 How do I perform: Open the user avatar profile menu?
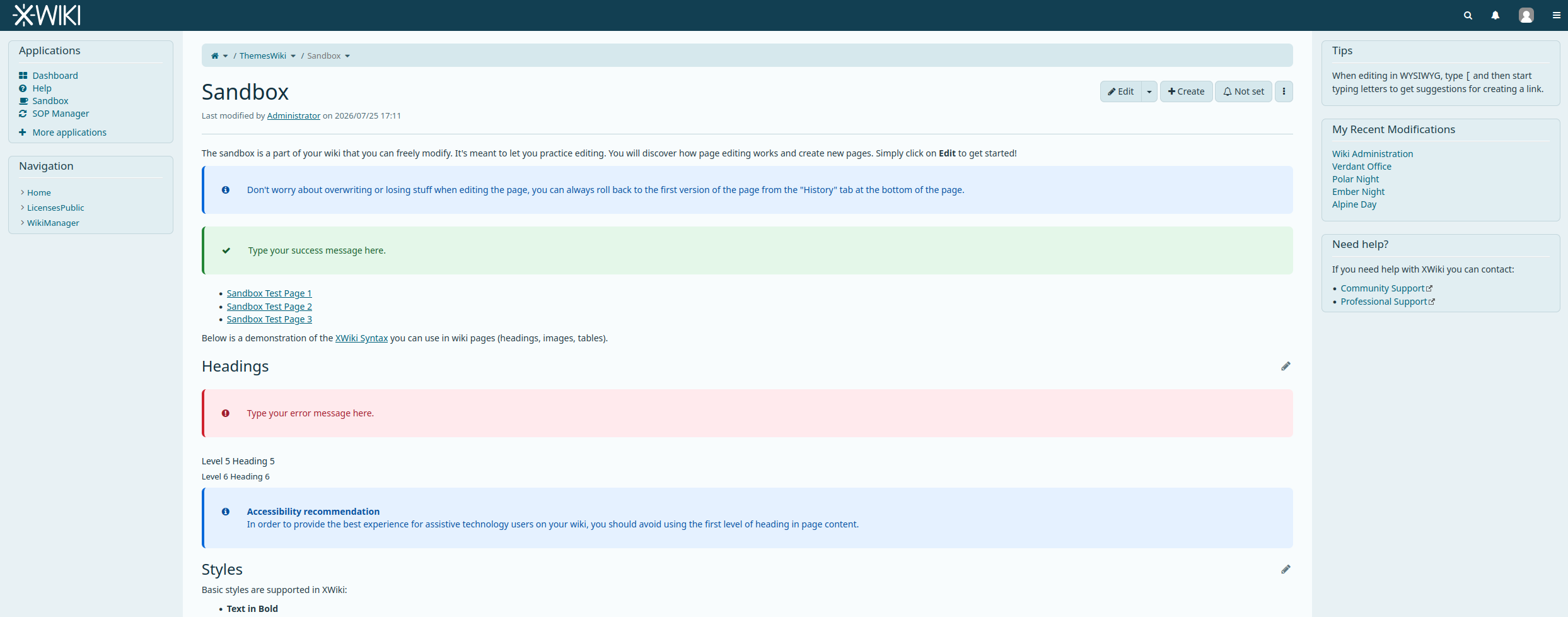pyautogui.click(x=1526, y=15)
